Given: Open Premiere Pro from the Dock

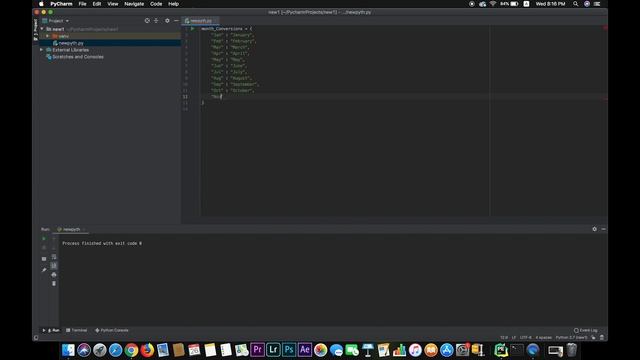Looking at the screenshot, I should pos(257,350).
